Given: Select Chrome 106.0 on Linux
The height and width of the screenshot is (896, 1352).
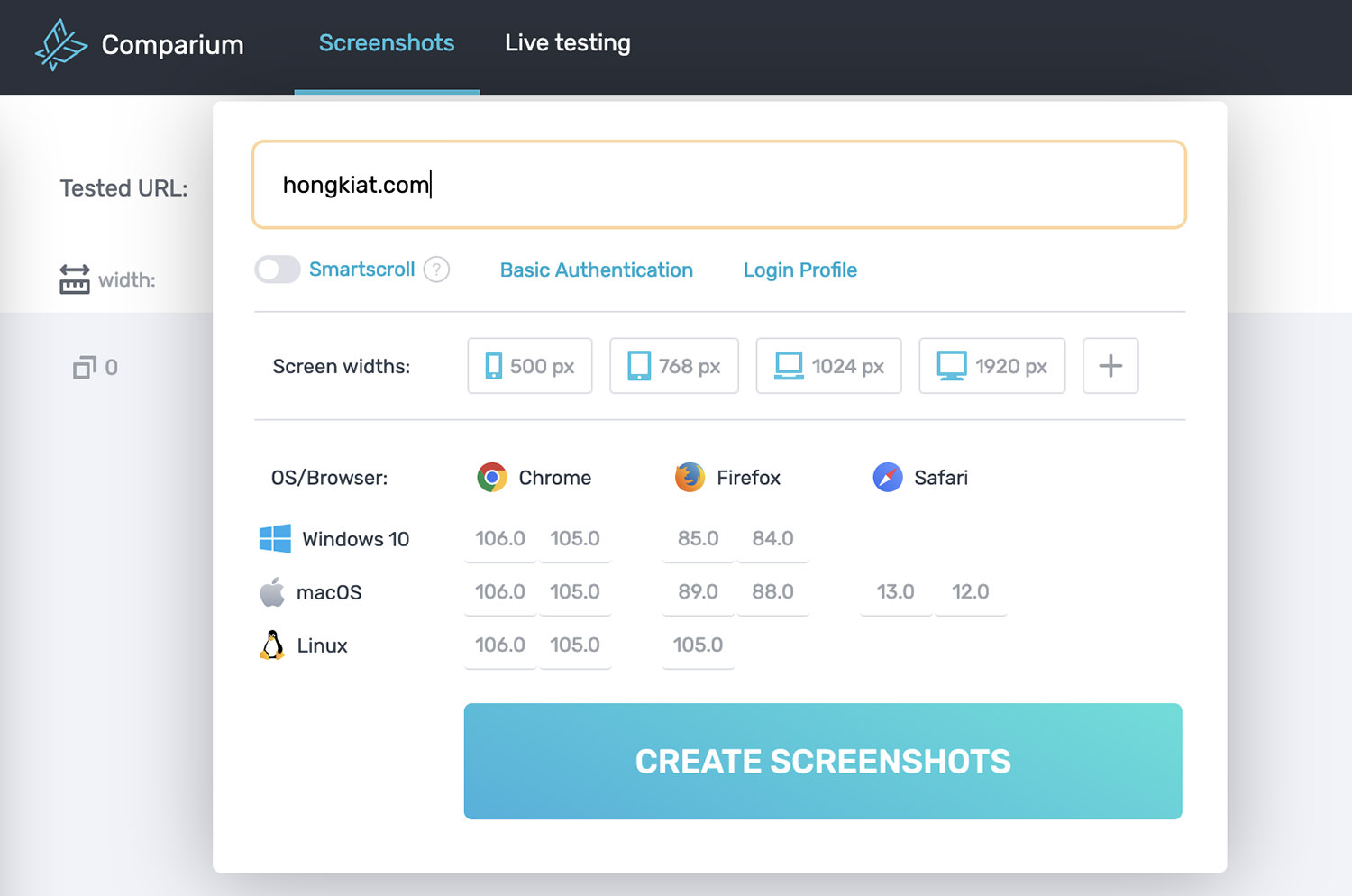Looking at the screenshot, I should tap(500, 645).
